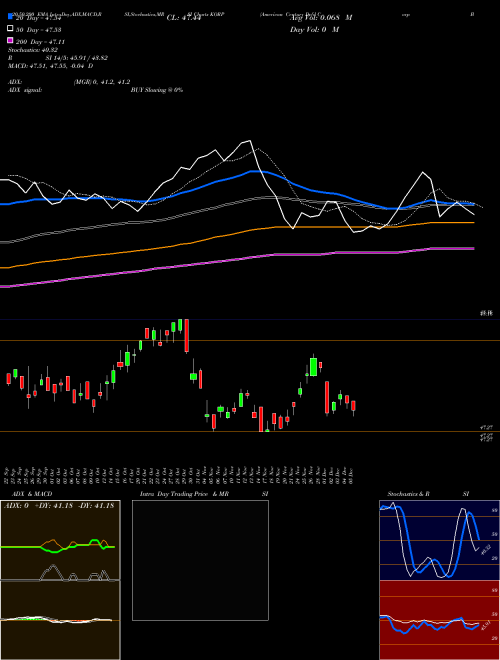Select the 200 Day average label

40,42
